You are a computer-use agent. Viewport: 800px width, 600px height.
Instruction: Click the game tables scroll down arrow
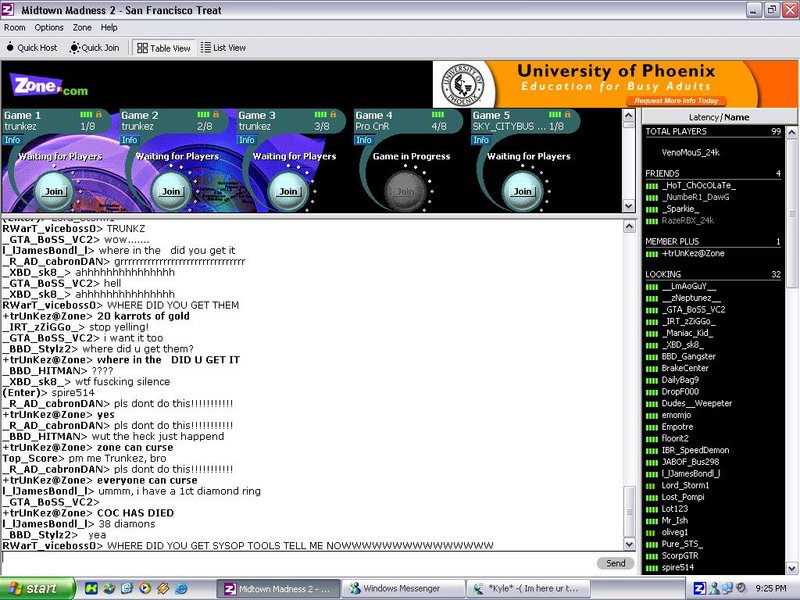coord(629,206)
